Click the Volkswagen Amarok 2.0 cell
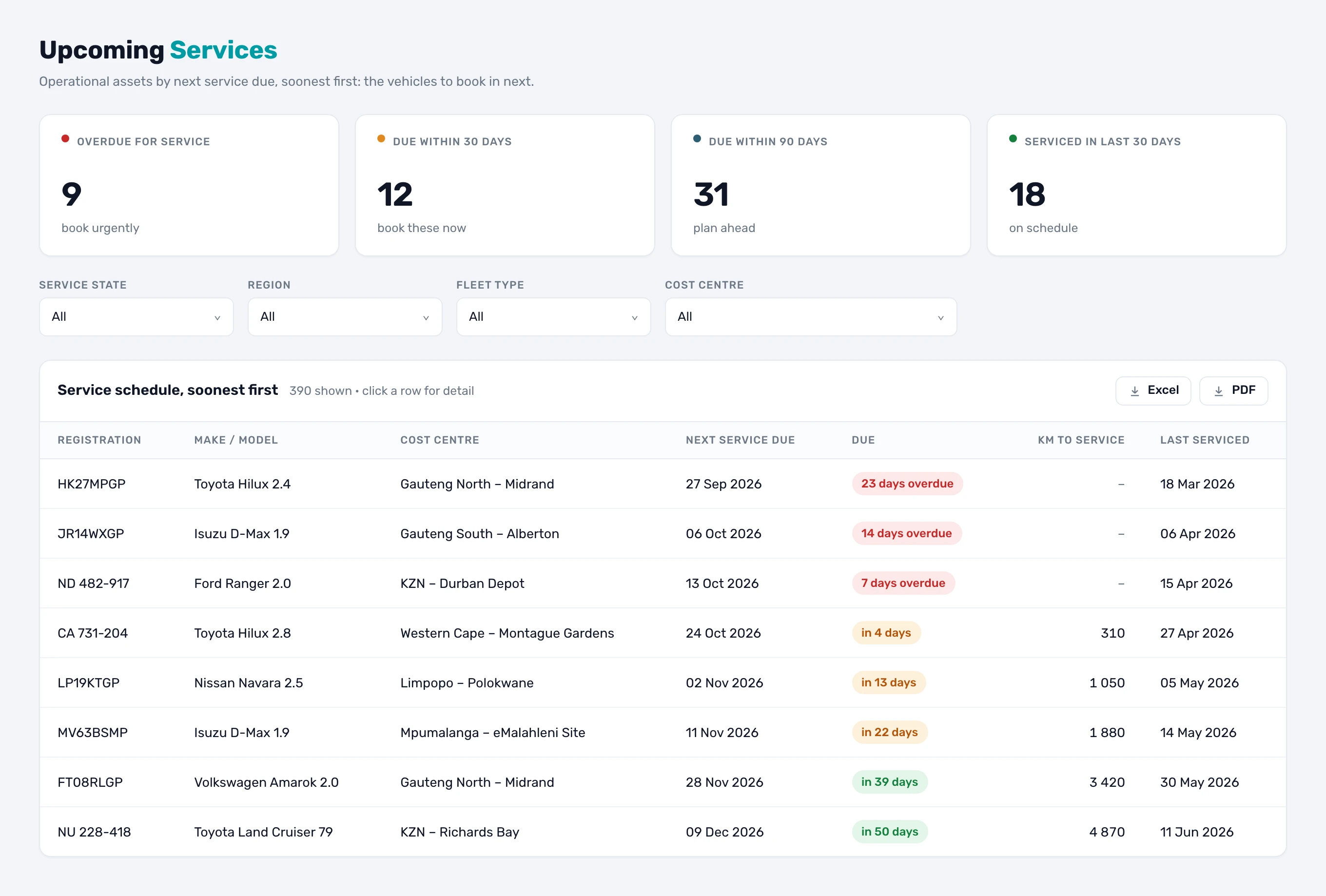Image resolution: width=1326 pixels, height=896 pixels. tap(267, 782)
